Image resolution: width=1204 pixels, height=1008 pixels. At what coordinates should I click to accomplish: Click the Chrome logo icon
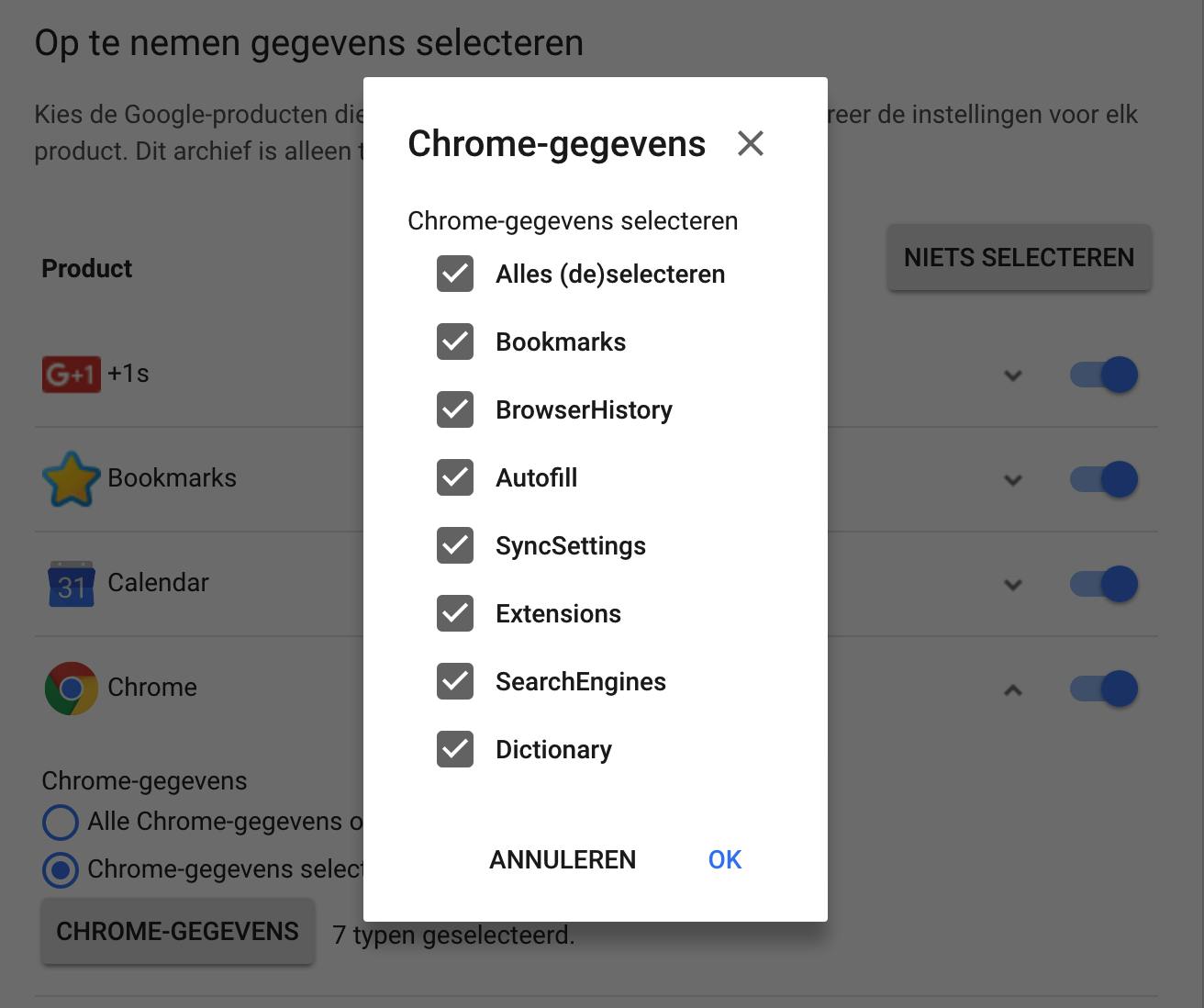[71, 689]
